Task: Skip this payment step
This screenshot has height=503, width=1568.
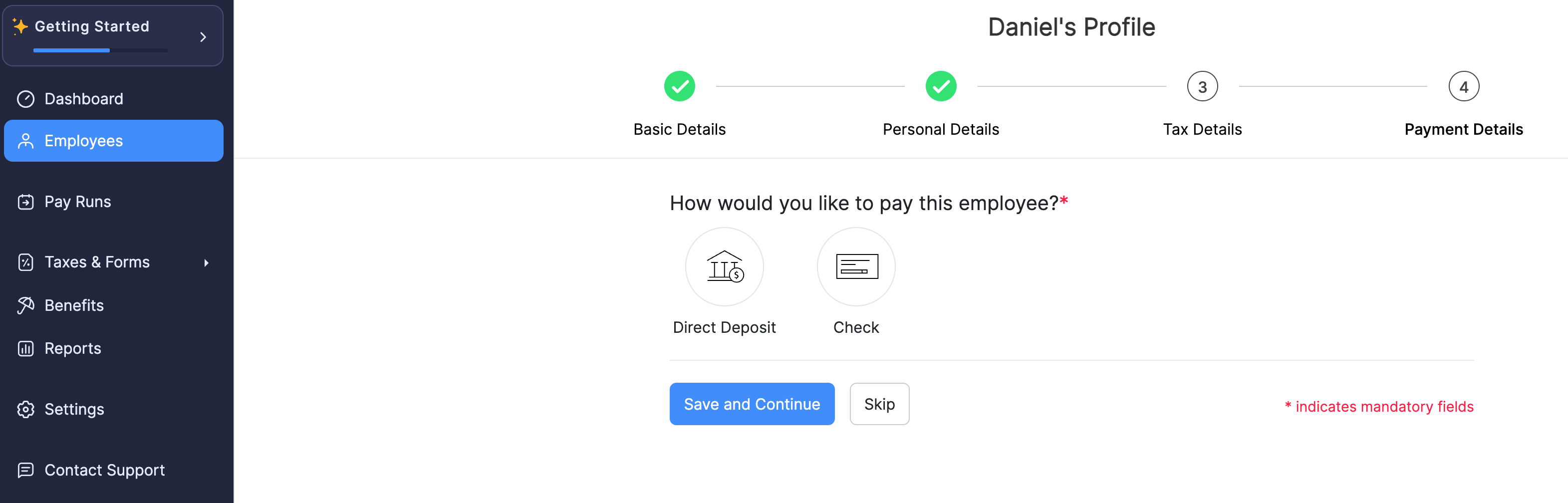Action: (879, 403)
